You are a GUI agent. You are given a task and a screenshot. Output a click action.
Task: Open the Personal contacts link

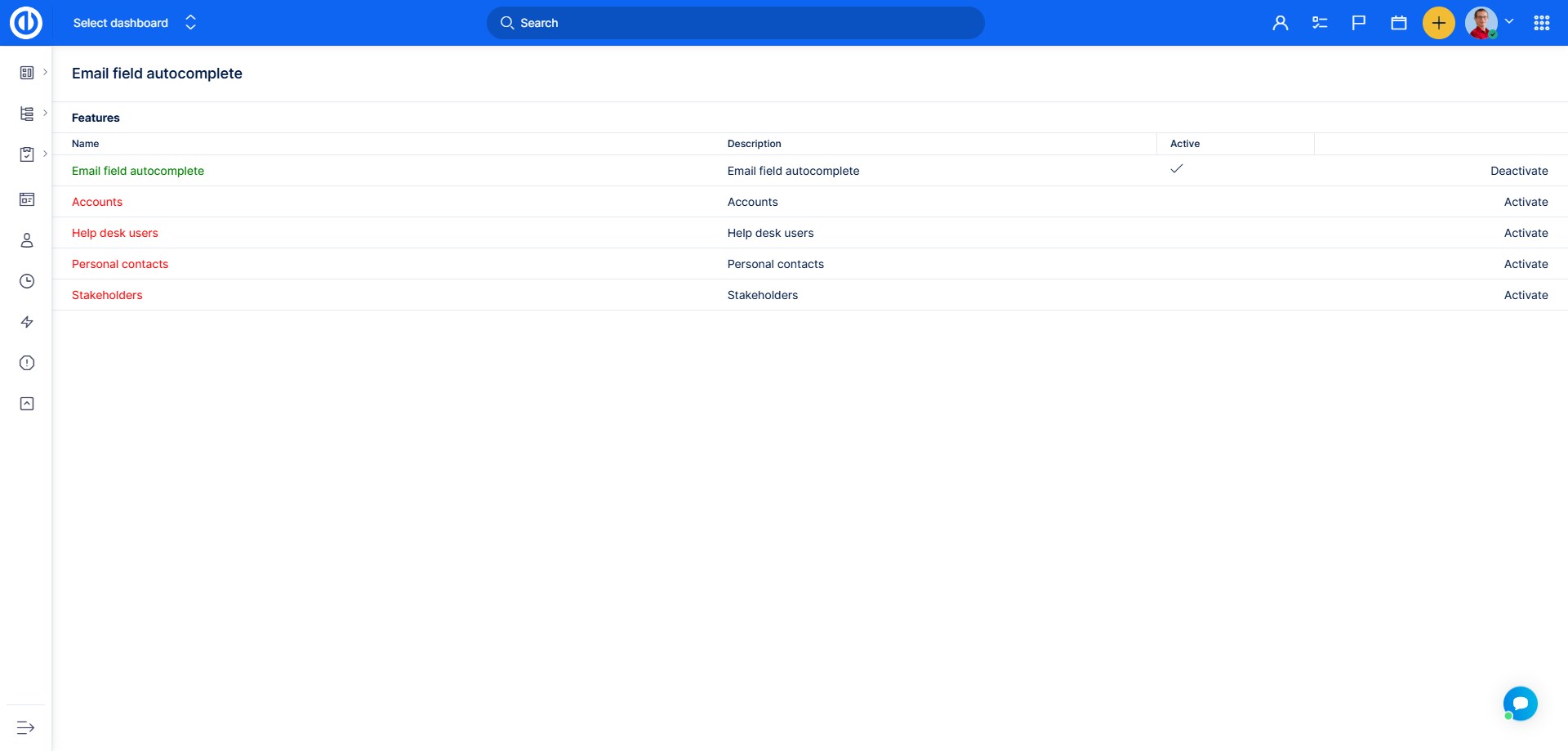(x=120, y=264)
